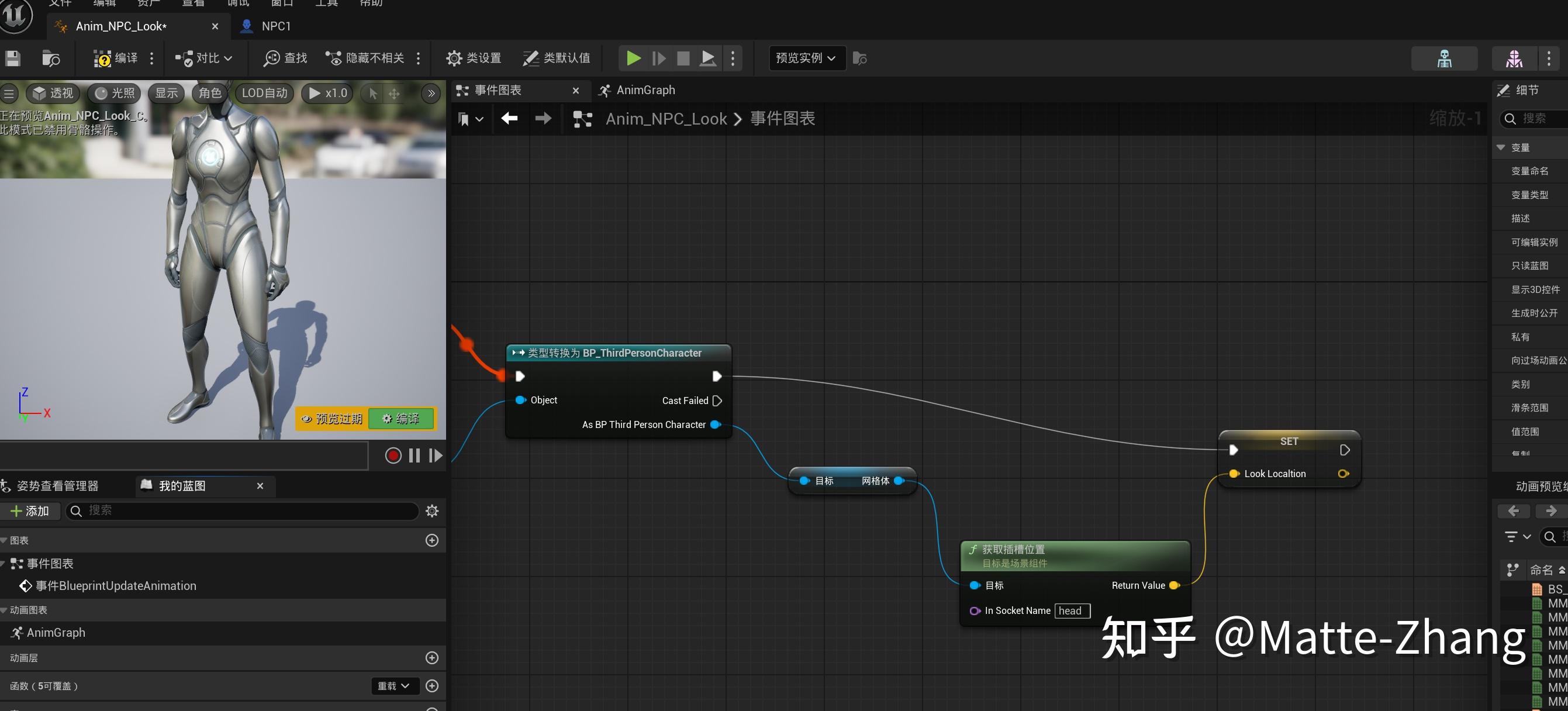Open 查找 to search the blueprint
Image resolution: width=1568 pixels, height=711 pixels.
[284, 58]
